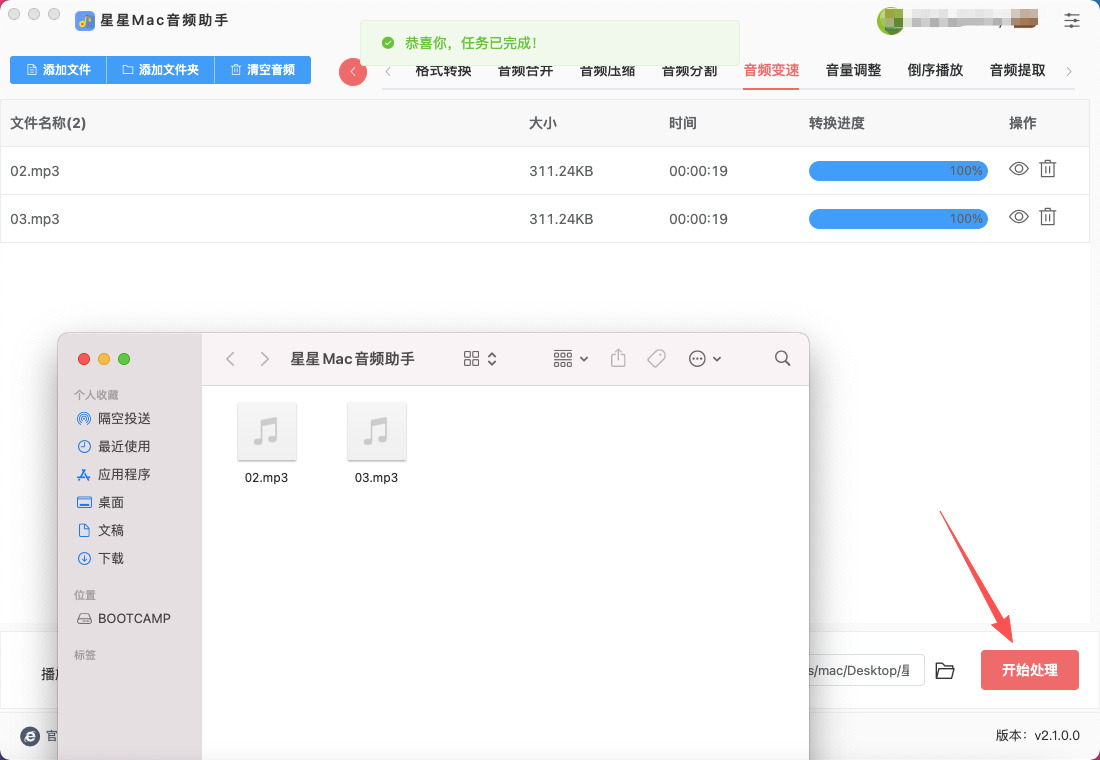Preview 02.mp3 using the eye icon
The height and width of the screenshot is (760, 1100).
point(1018,170)
